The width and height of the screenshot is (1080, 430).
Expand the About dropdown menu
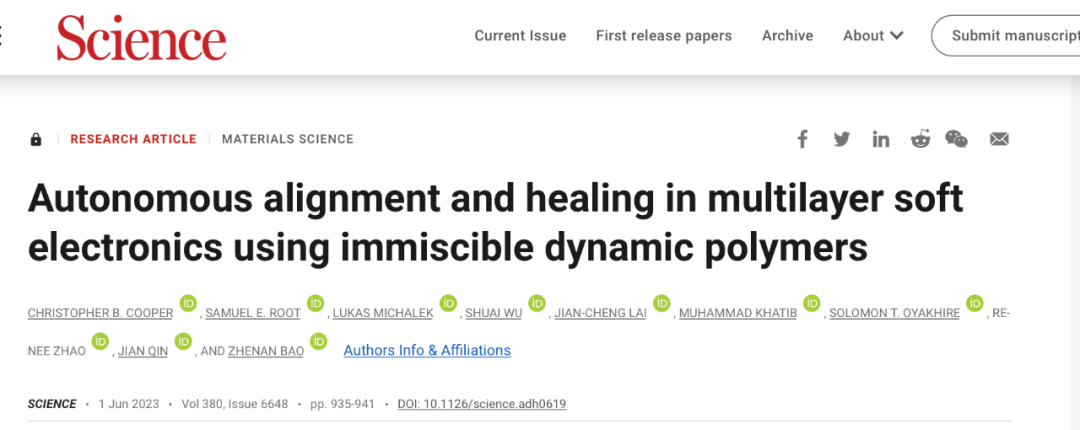pos(873,36)
